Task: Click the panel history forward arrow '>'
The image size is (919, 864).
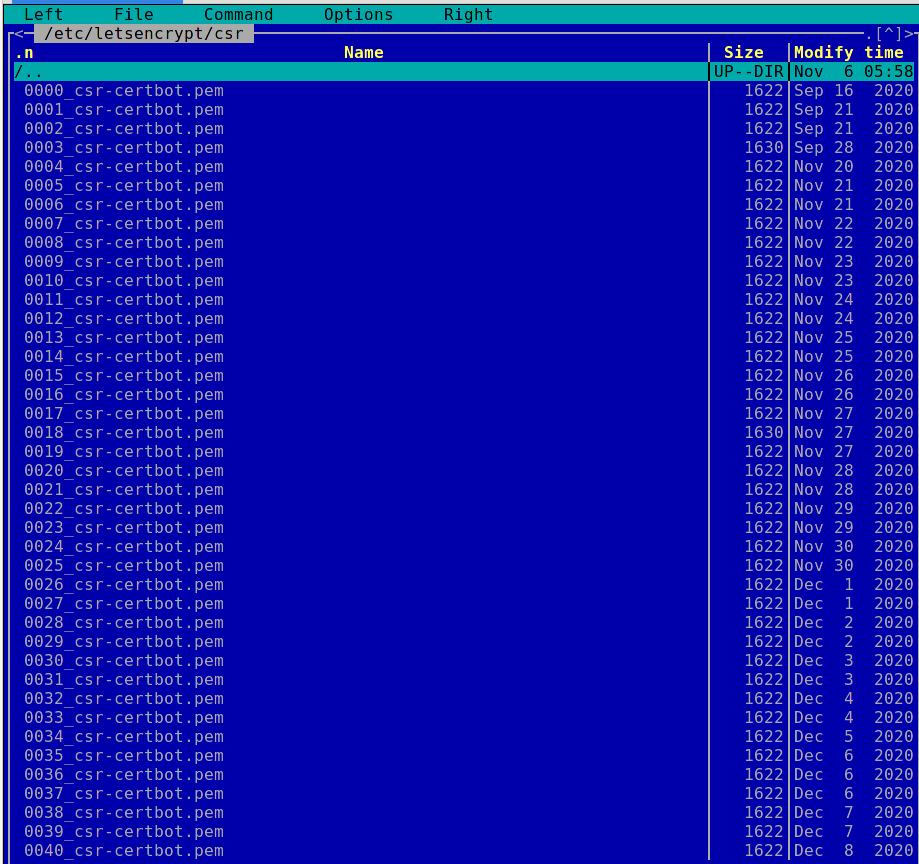Action: (908, 33)
